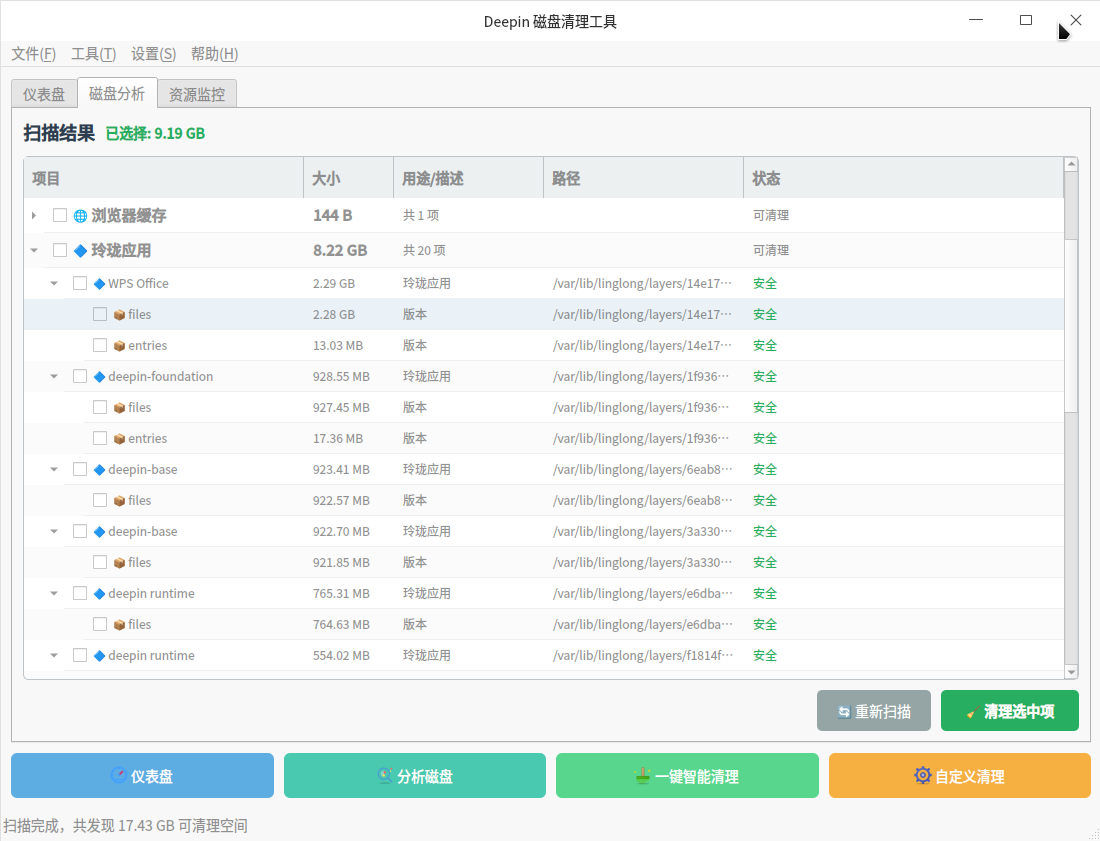Click the dashboard gauge icon on 仪表盘 button

point(119,776)
